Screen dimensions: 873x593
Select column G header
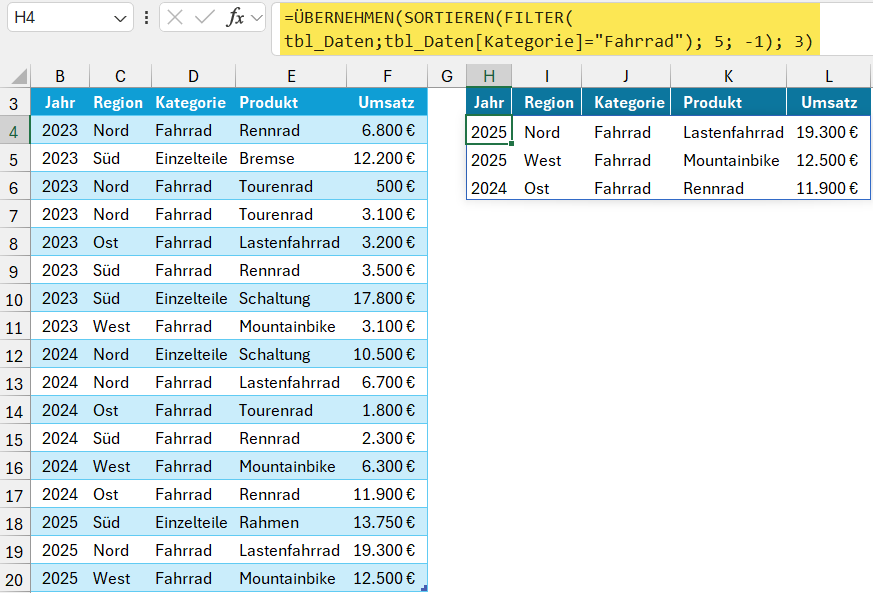(x=447, y=76)
